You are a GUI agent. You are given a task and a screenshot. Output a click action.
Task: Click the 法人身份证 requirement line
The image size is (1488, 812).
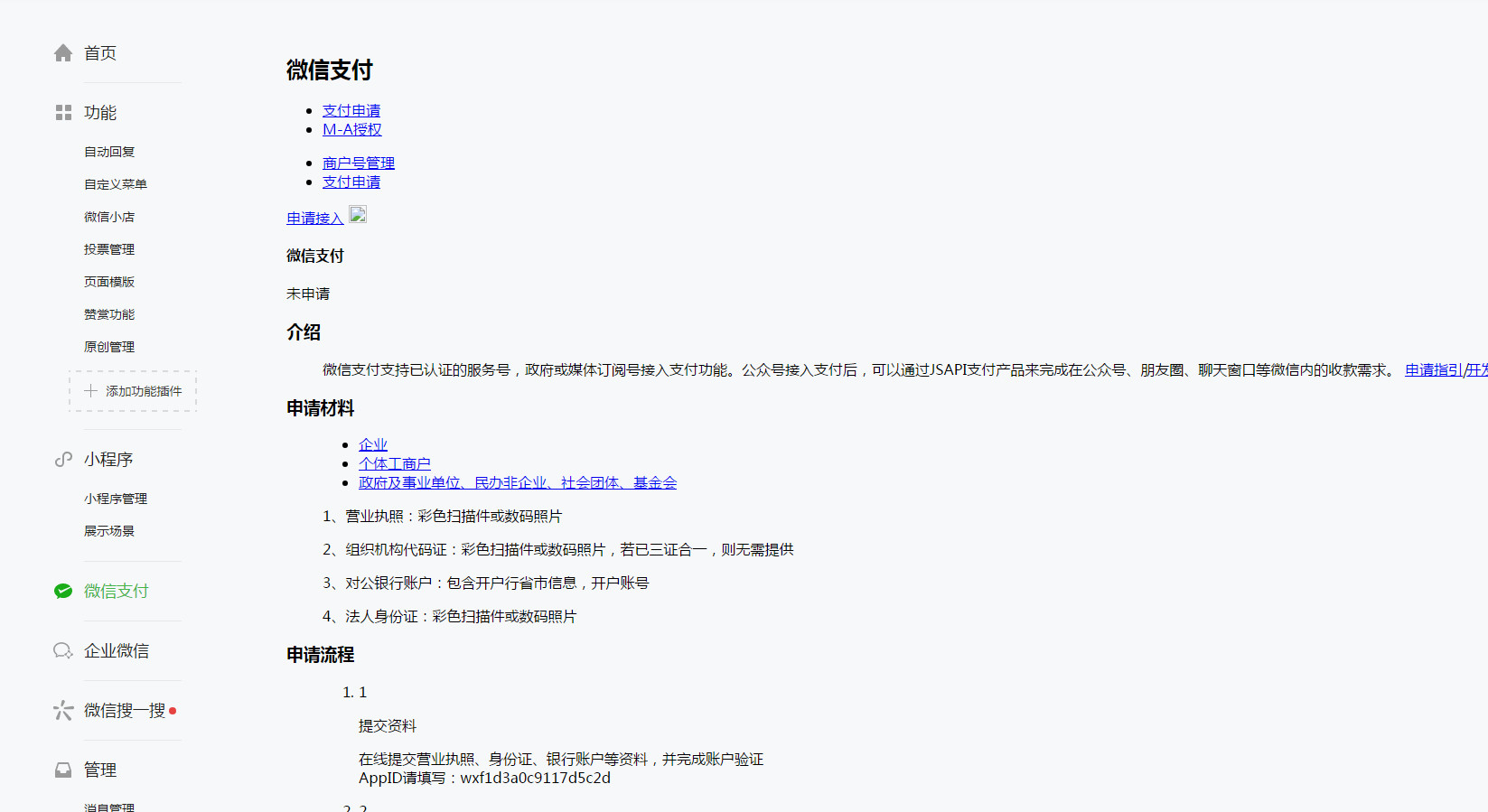[449, 616]
